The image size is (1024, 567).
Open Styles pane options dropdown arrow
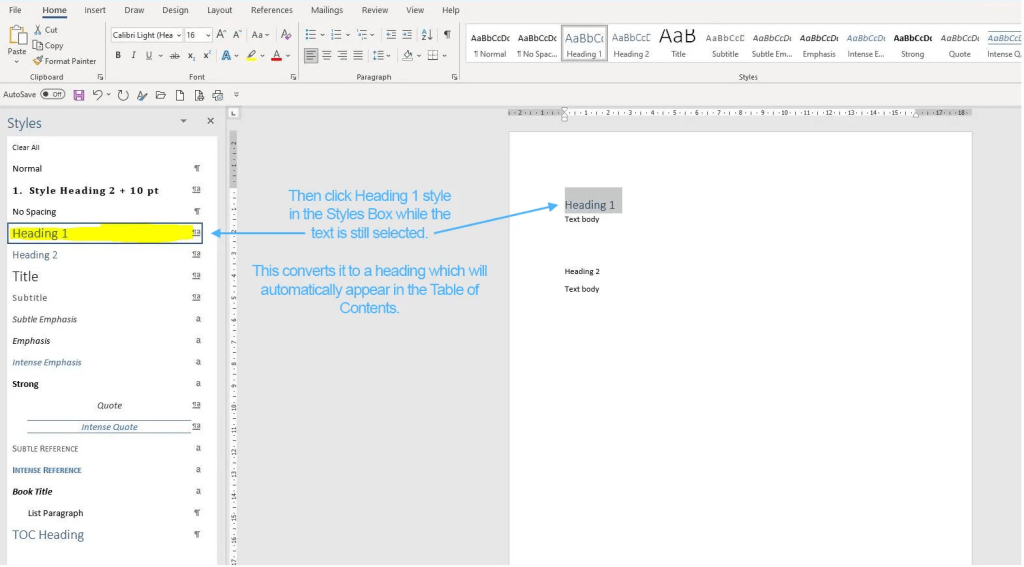tap(184, 121)
